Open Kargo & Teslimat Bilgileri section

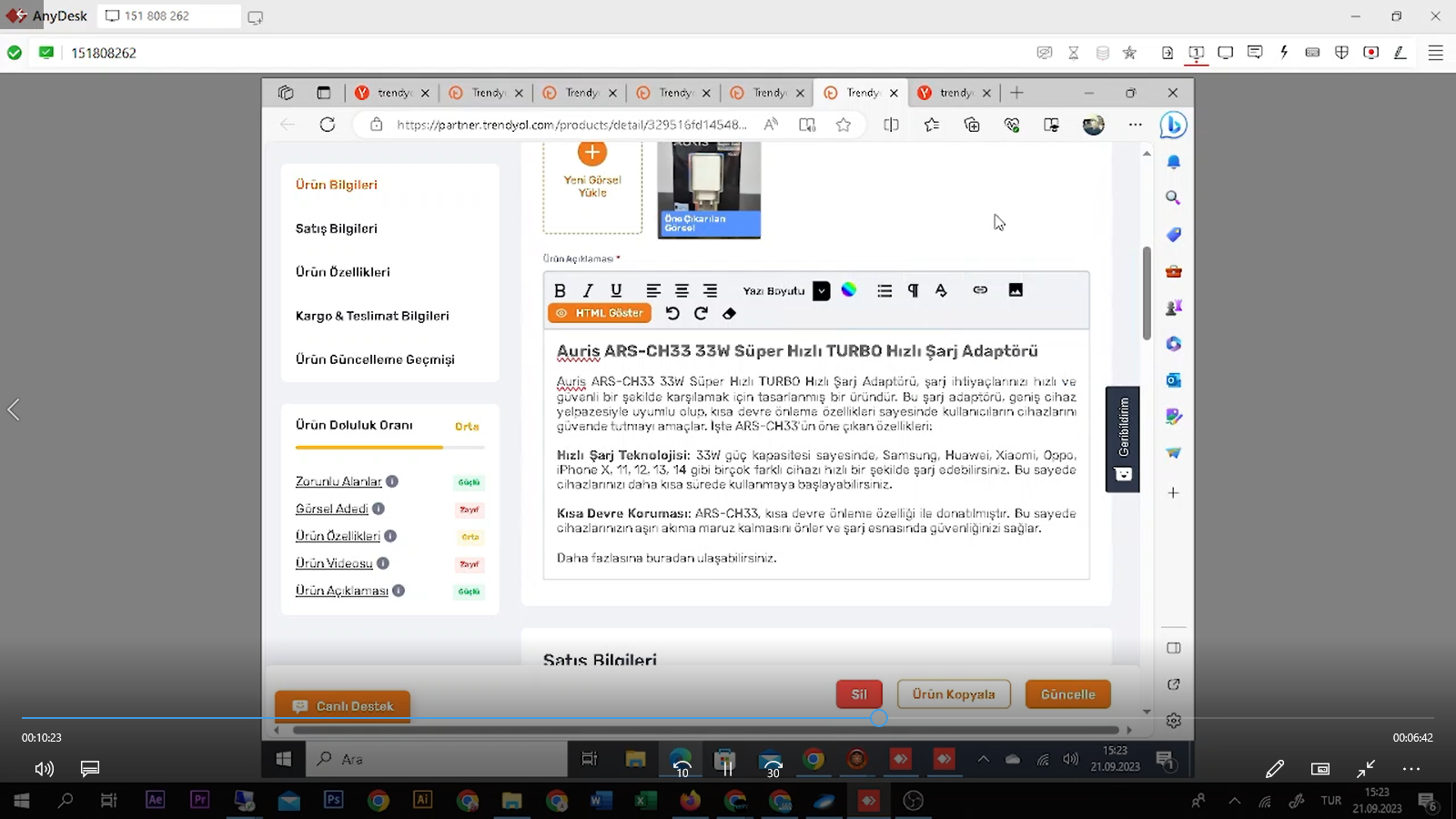(x=372, y=316)
